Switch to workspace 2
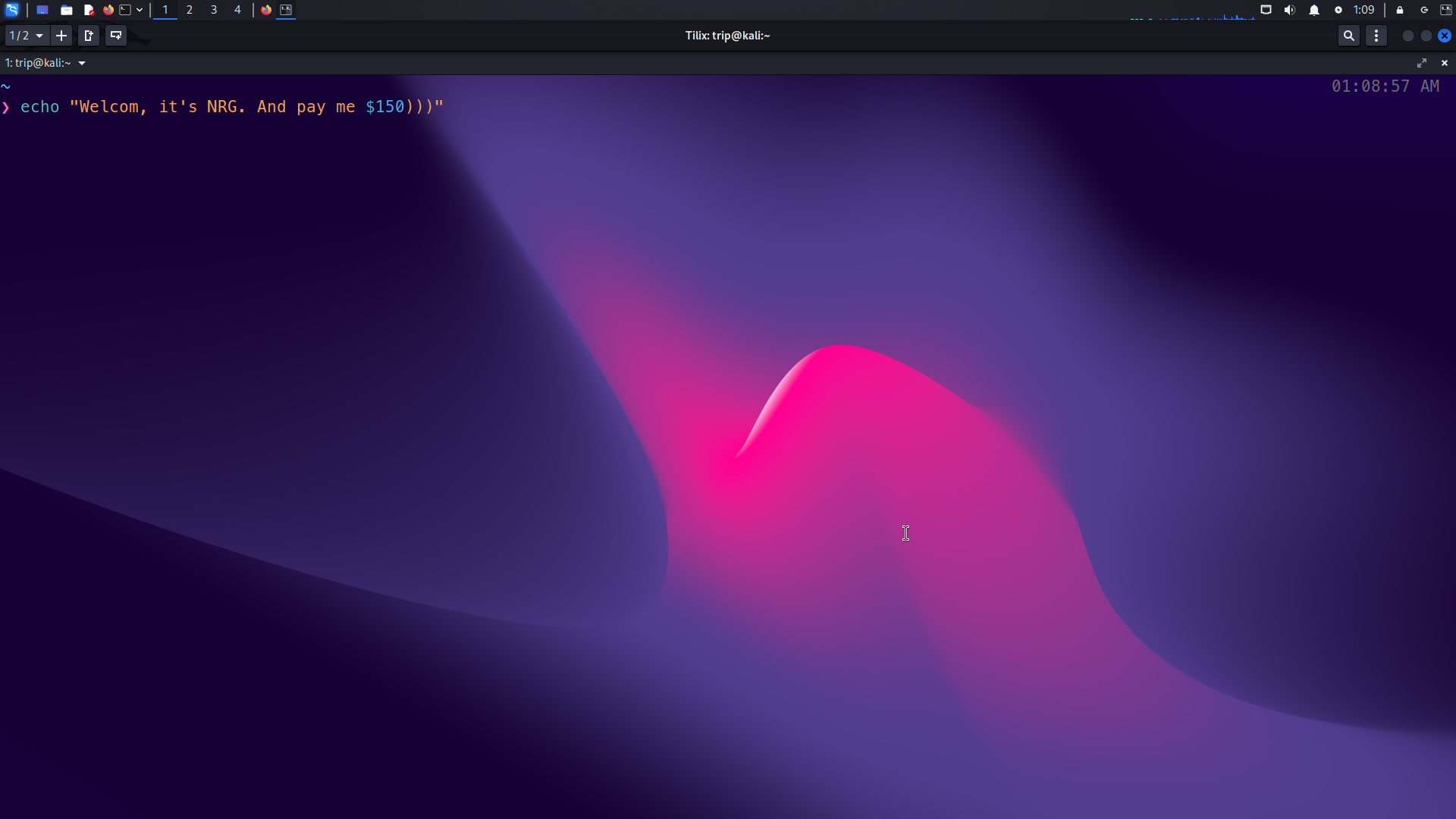 click(x=190, y=10)
